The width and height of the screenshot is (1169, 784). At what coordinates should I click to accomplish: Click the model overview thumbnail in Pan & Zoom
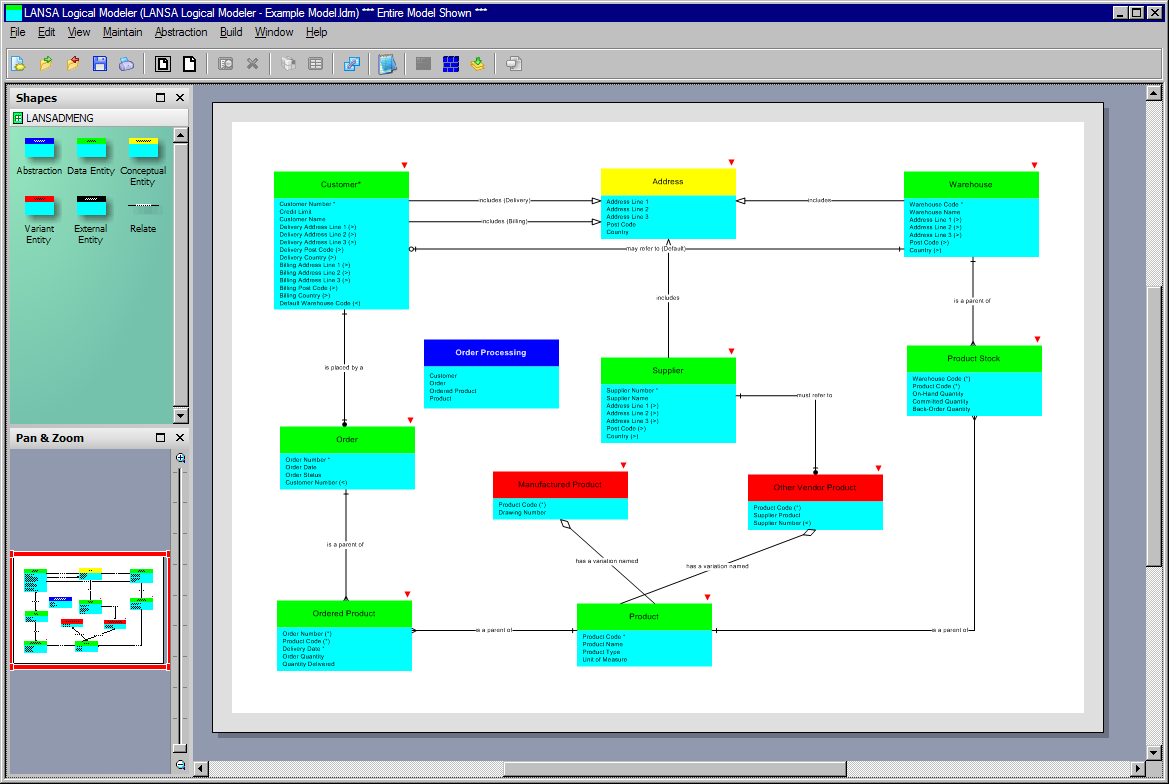point(90,610)
